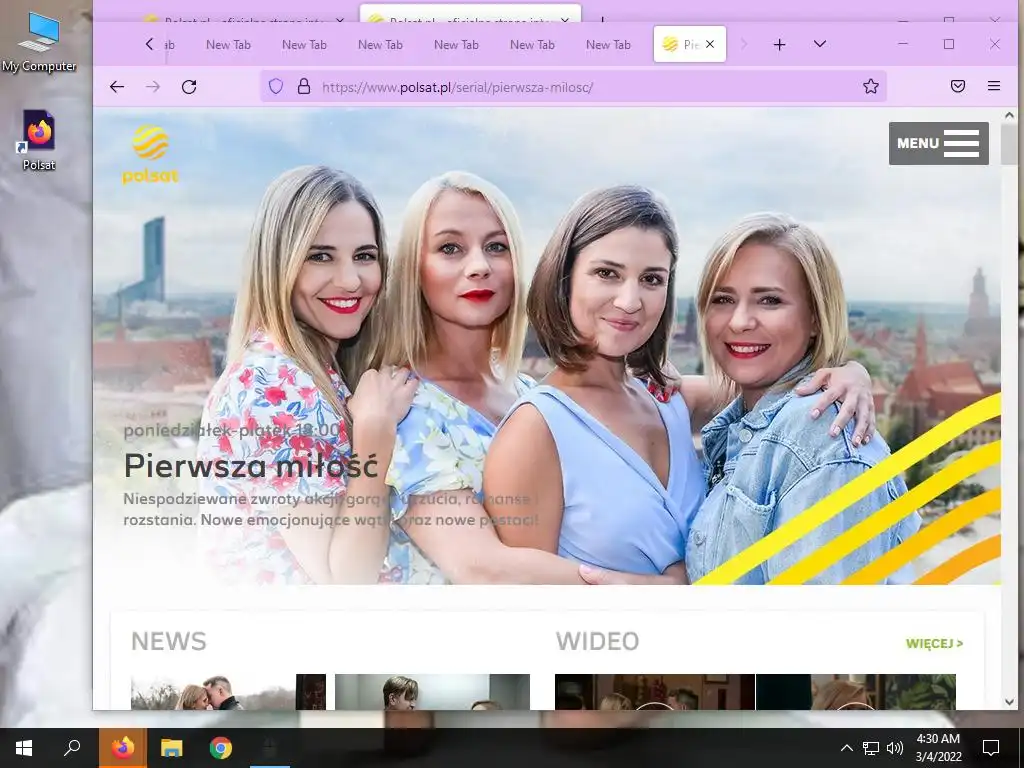
Task: Open the Windows Start menu
Action: (24, 748)
